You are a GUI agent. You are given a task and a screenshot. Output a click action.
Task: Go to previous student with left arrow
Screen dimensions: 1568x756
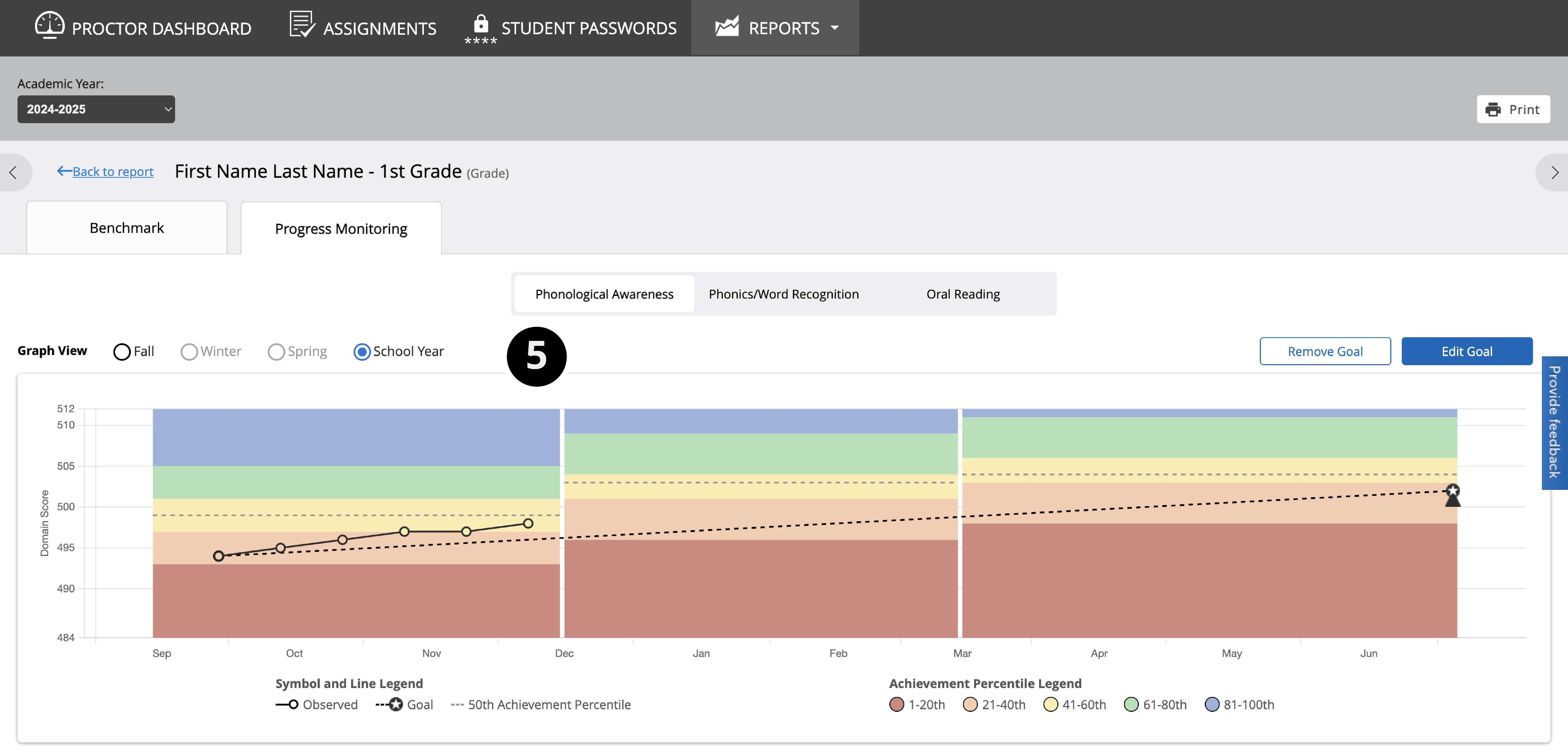pos(13,173)
